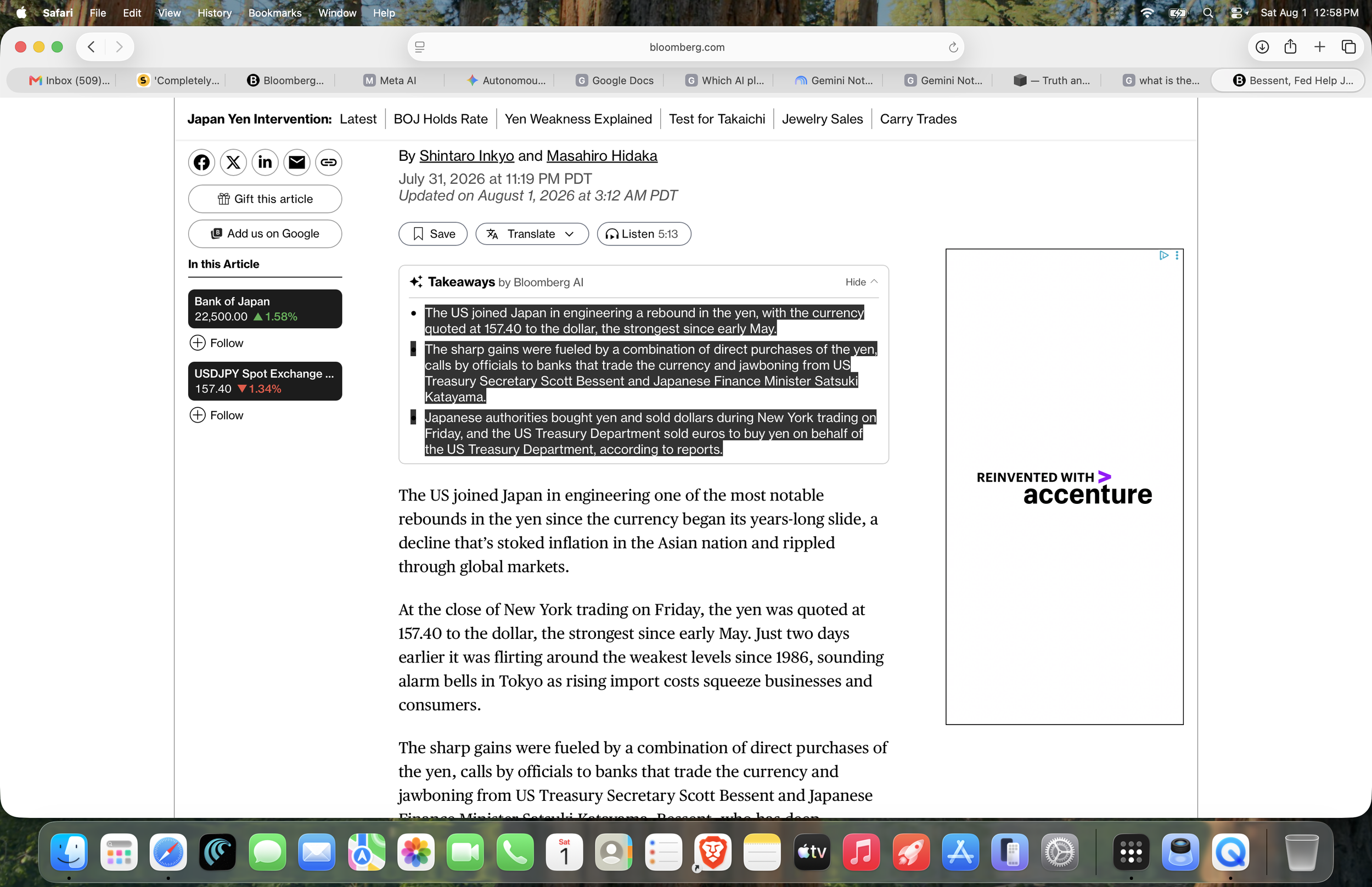1372x887 pixels.
Task: Open the Translate dropdown
Action: (x=532, y=234)
